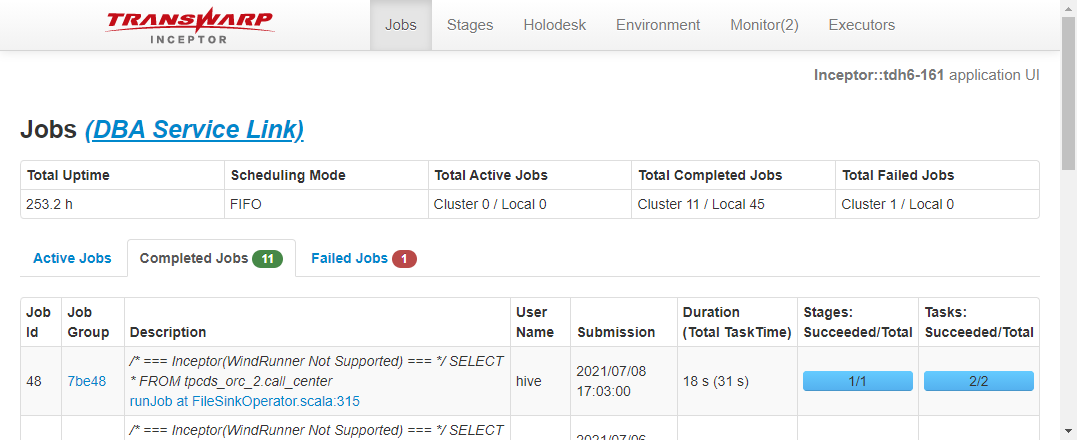View the Executors page
The image size is (1077, 440).
tap(862, 25)
